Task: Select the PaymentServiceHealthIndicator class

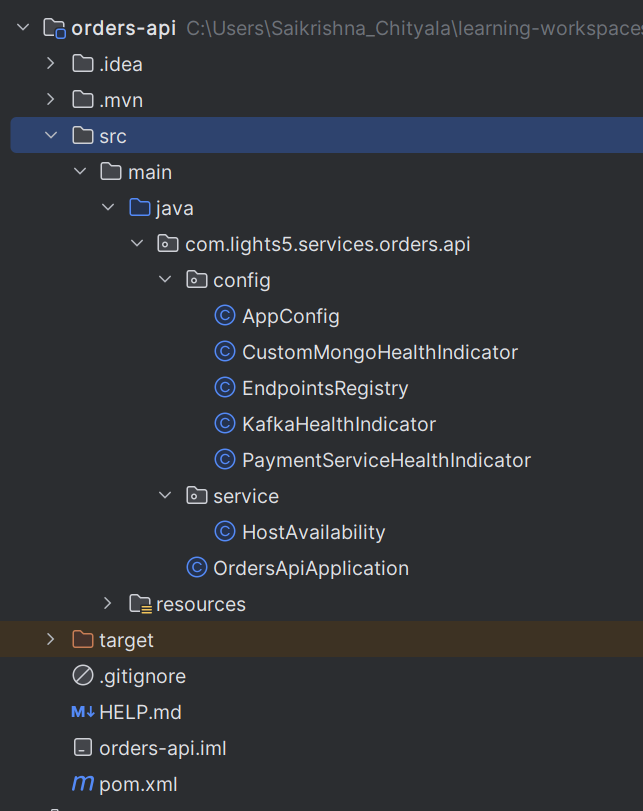Action: click(x=385, y=460)
